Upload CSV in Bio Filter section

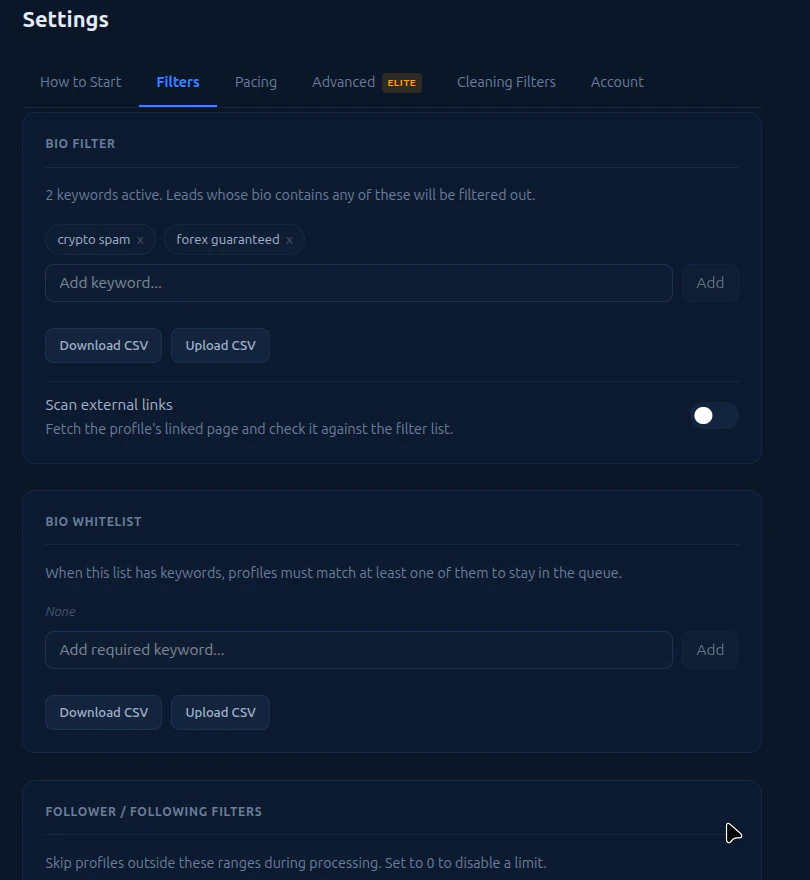[x=220, y=345]
